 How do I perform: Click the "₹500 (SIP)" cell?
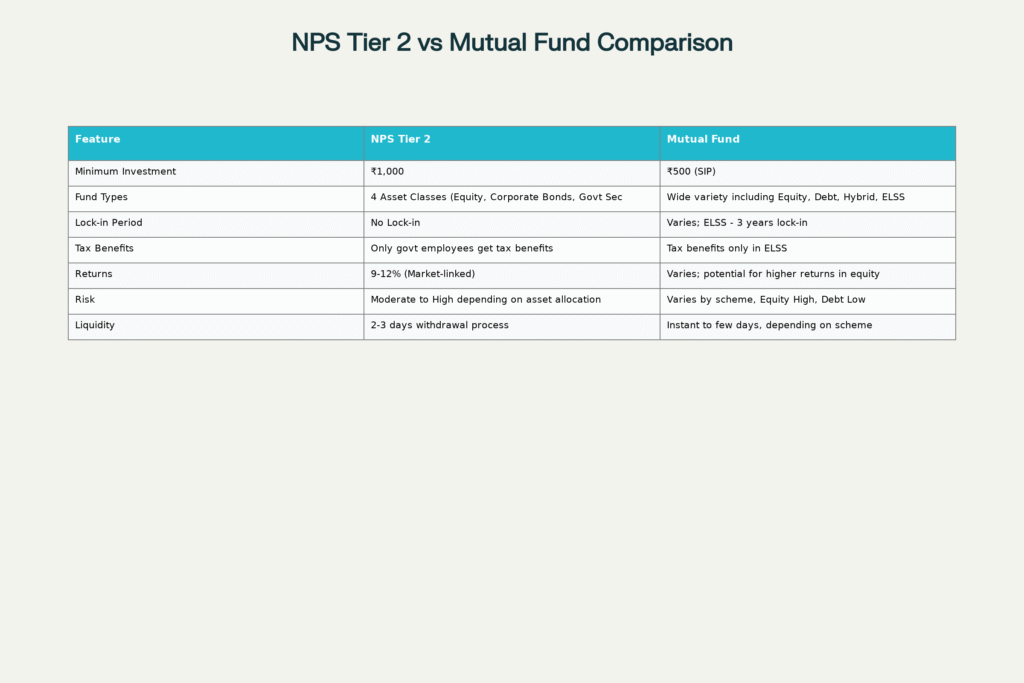tap(691, 172)
